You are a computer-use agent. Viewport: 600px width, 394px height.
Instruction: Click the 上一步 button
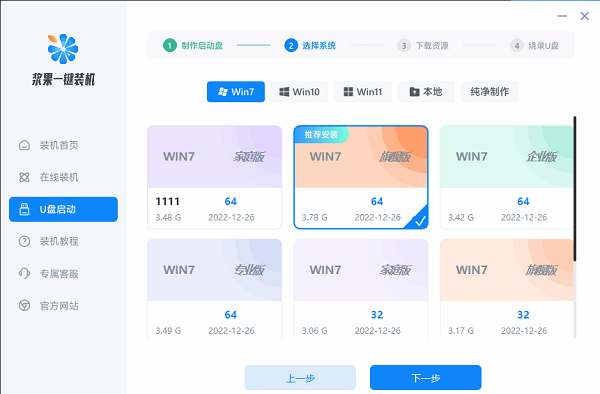click(x=300, y=378)
